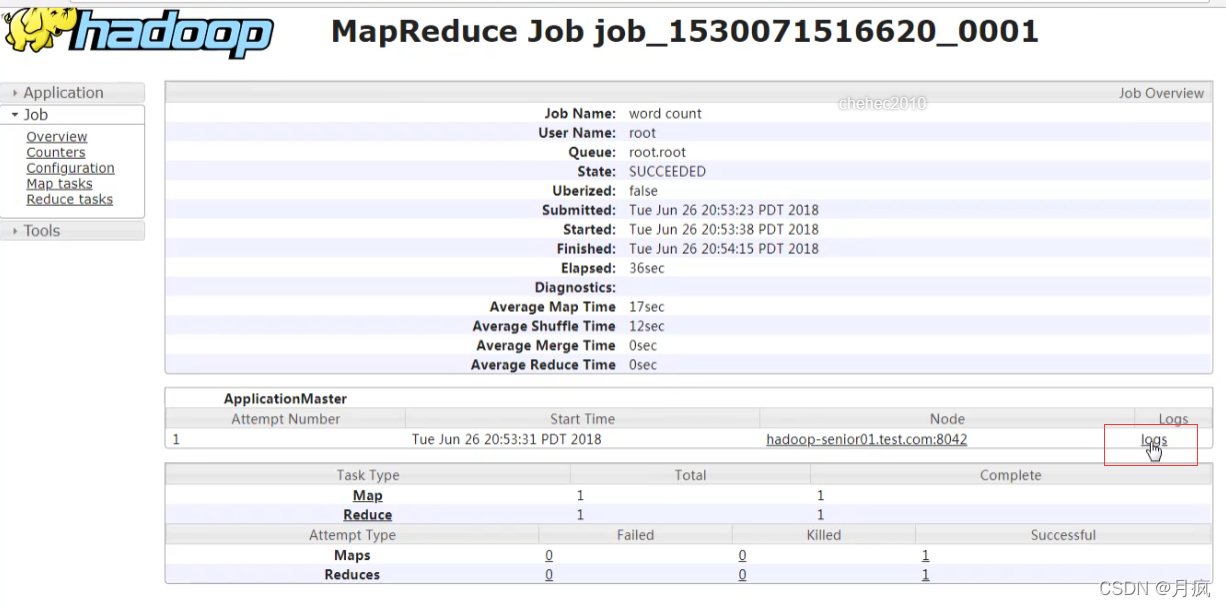This screenshot has width=1226, height=607.
Task: Open the Reduce task type link
Action: (x=368, y=515)
